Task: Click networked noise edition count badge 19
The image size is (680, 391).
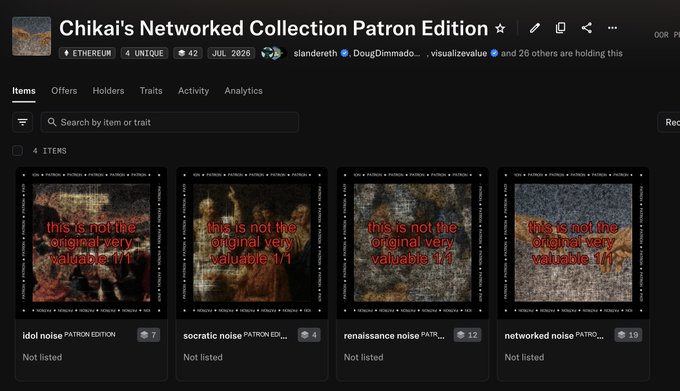Action: click(x=628, y=335)
